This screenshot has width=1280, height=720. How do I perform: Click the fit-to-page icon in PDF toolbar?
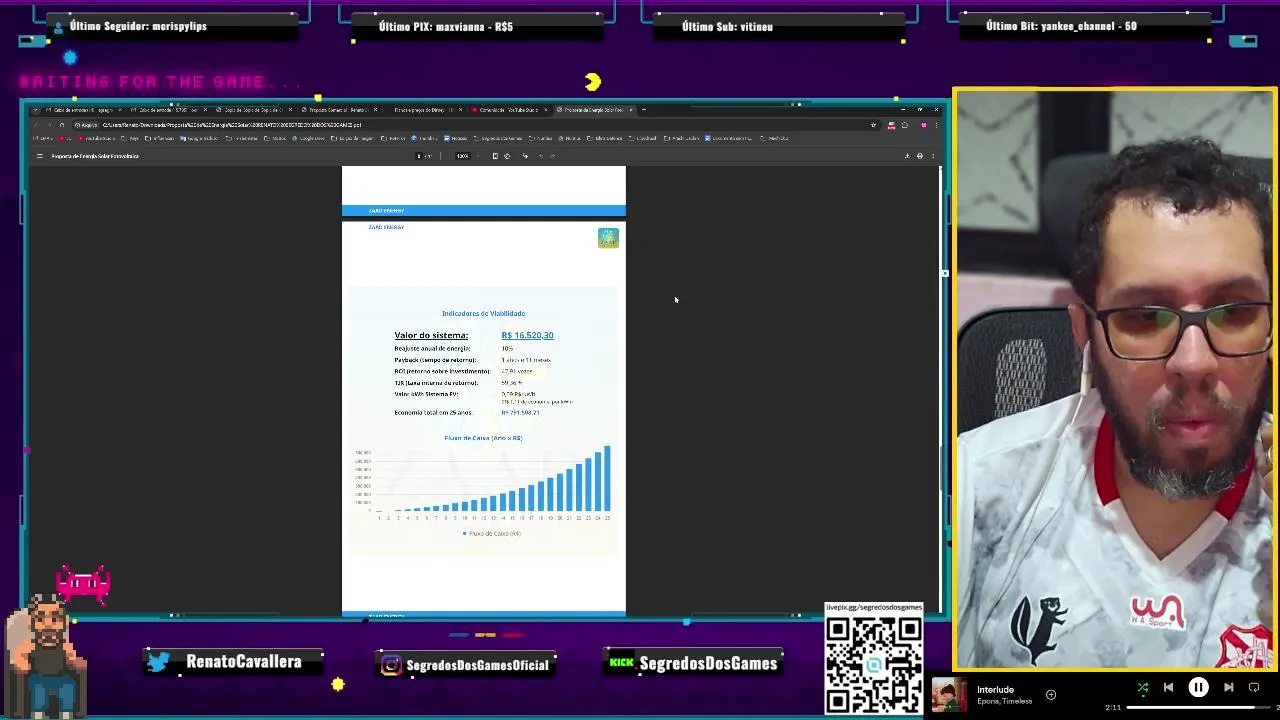tap(495, 156)
